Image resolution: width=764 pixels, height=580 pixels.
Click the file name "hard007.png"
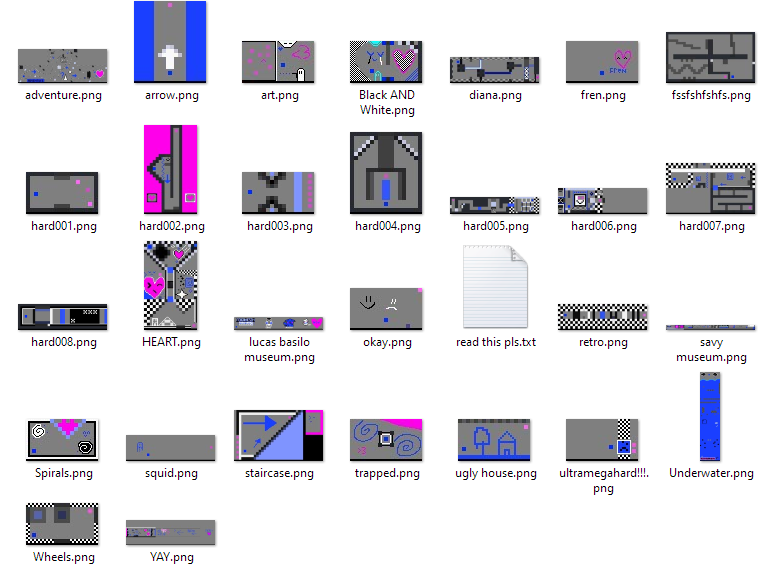click(x=711, y=226)
